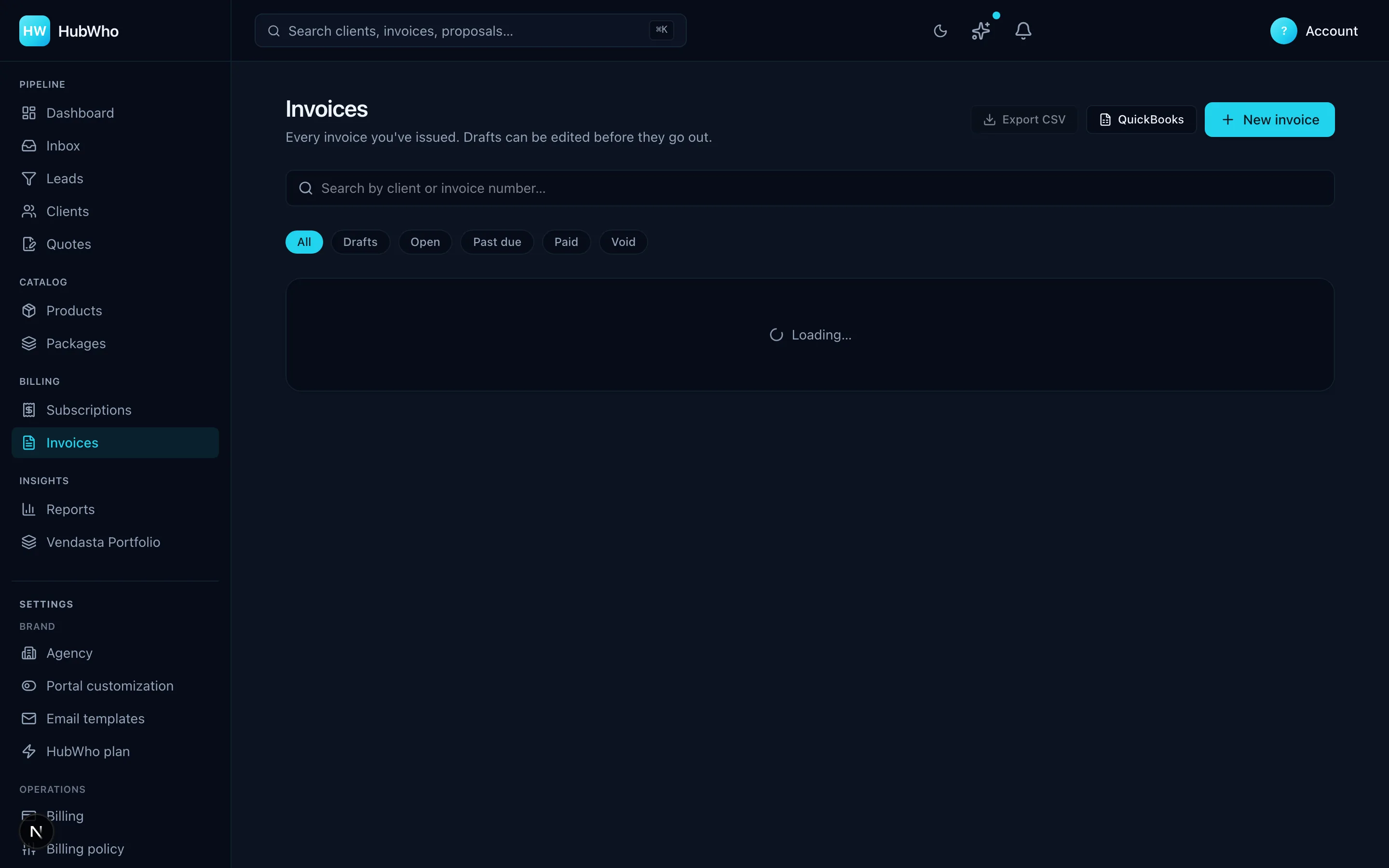Click the HW HubWho logo icon
Viewport: 1389px width, 868px height.
tap(34, 31)
